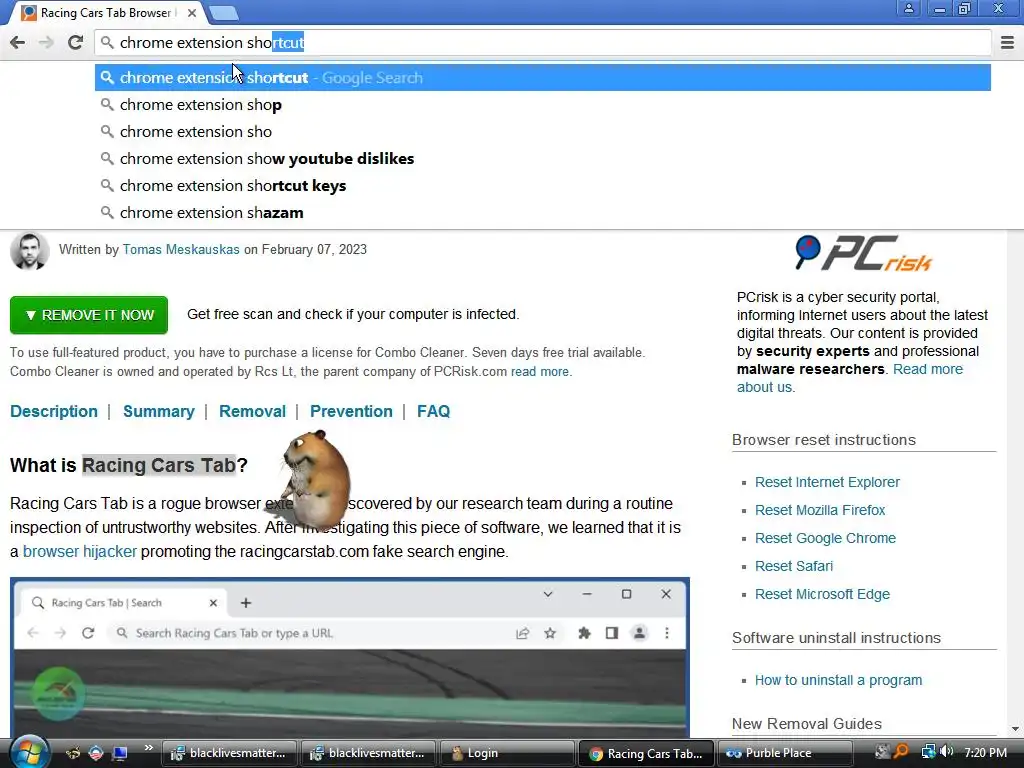Jump to the Description section
This screenshot has width=1024, height=768.
click(x=54, y=411)
